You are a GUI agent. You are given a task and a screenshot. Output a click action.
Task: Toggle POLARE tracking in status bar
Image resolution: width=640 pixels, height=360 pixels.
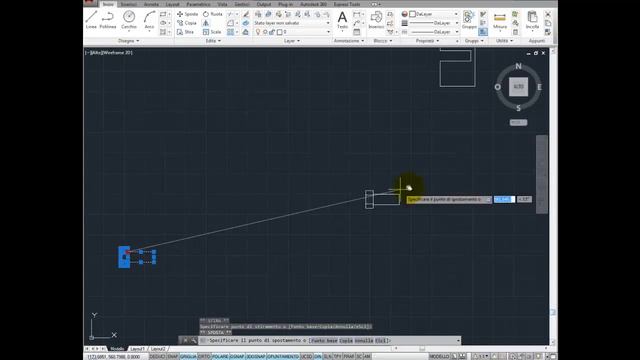pyautogui.click(x=220, y=357)
